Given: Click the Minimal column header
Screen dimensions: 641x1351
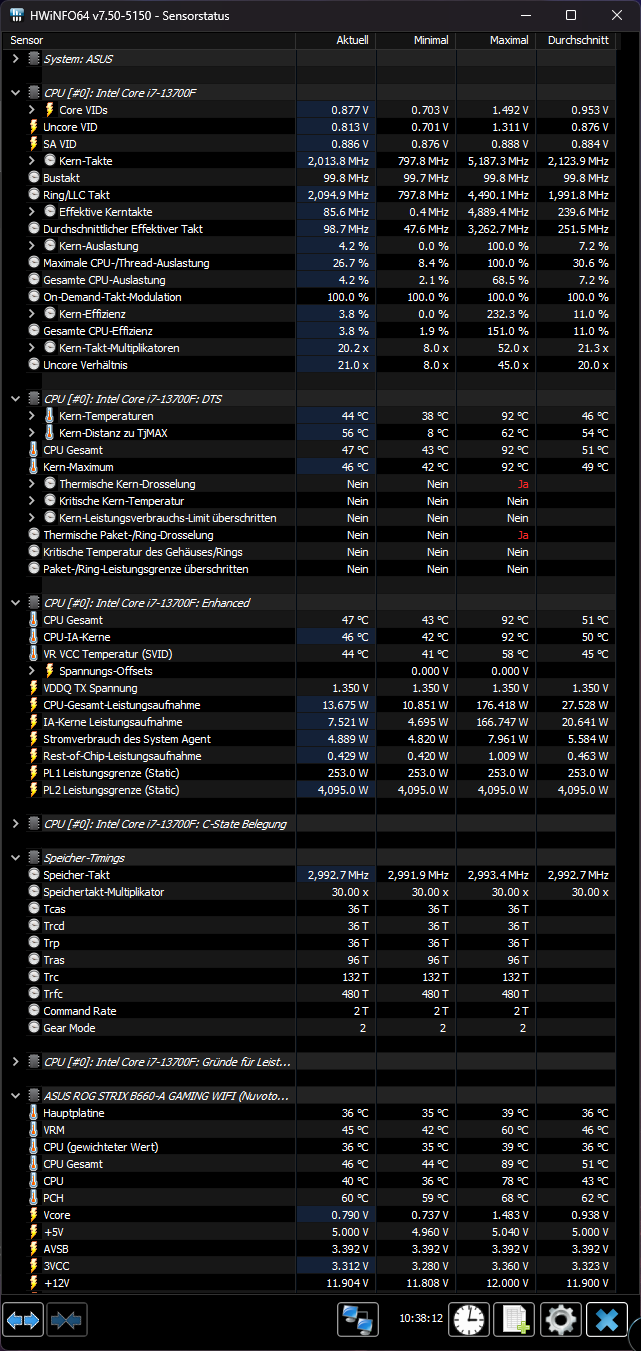Looking at the screenshot, I should coord(416,40).
